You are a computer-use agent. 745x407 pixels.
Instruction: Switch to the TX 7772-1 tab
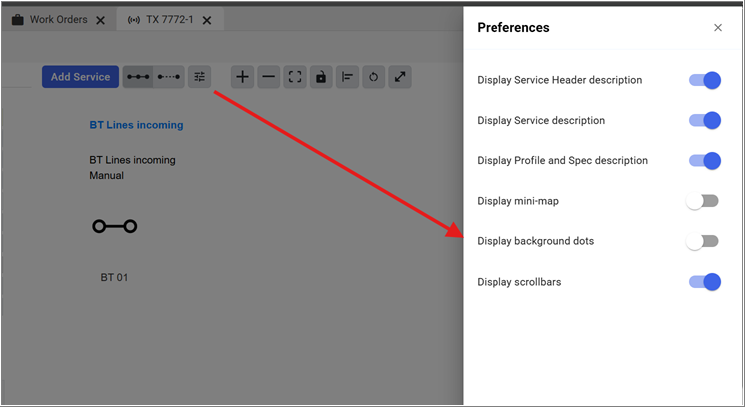click(170, 20)
